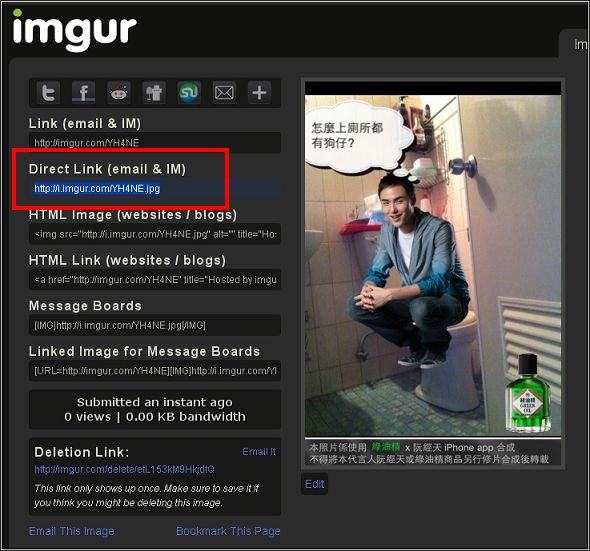Share the image on StumbleUpon
The width and height of the screenshot is (590, 551).
[189, 92]
